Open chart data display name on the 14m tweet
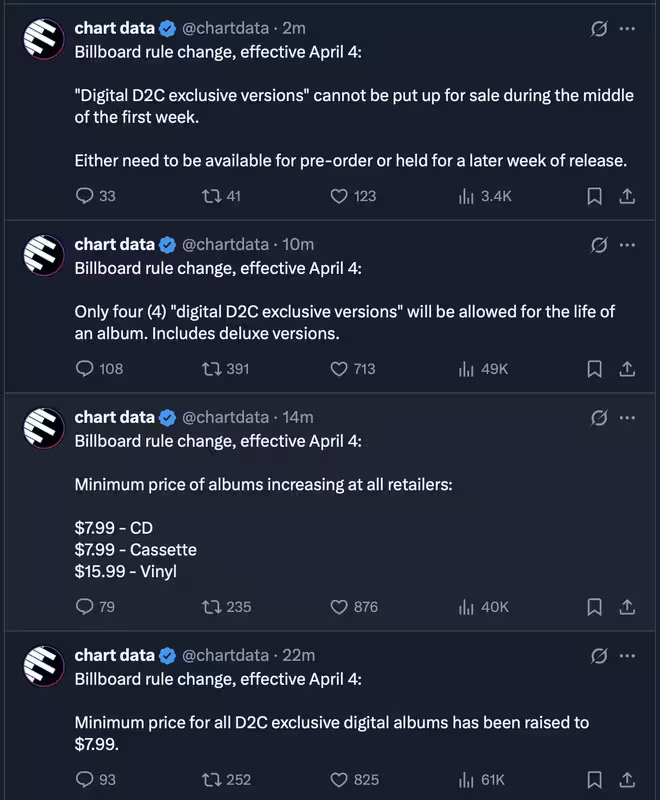 pyautogui.click(x=114, y=417)
